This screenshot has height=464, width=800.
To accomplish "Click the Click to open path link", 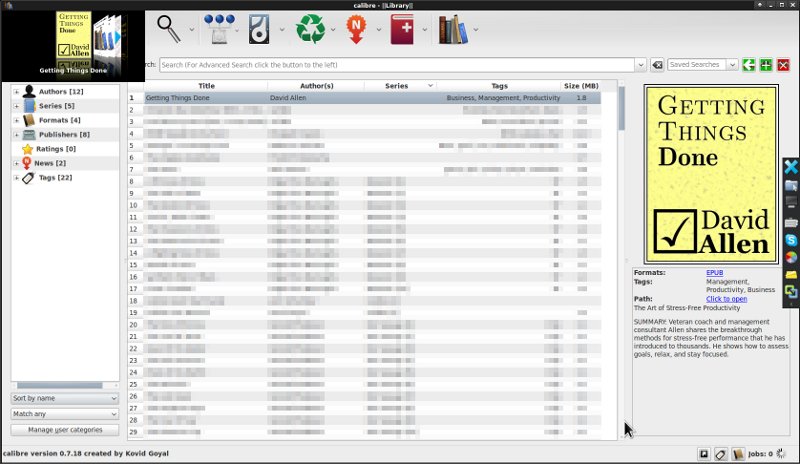I will [x=727, y=299].
